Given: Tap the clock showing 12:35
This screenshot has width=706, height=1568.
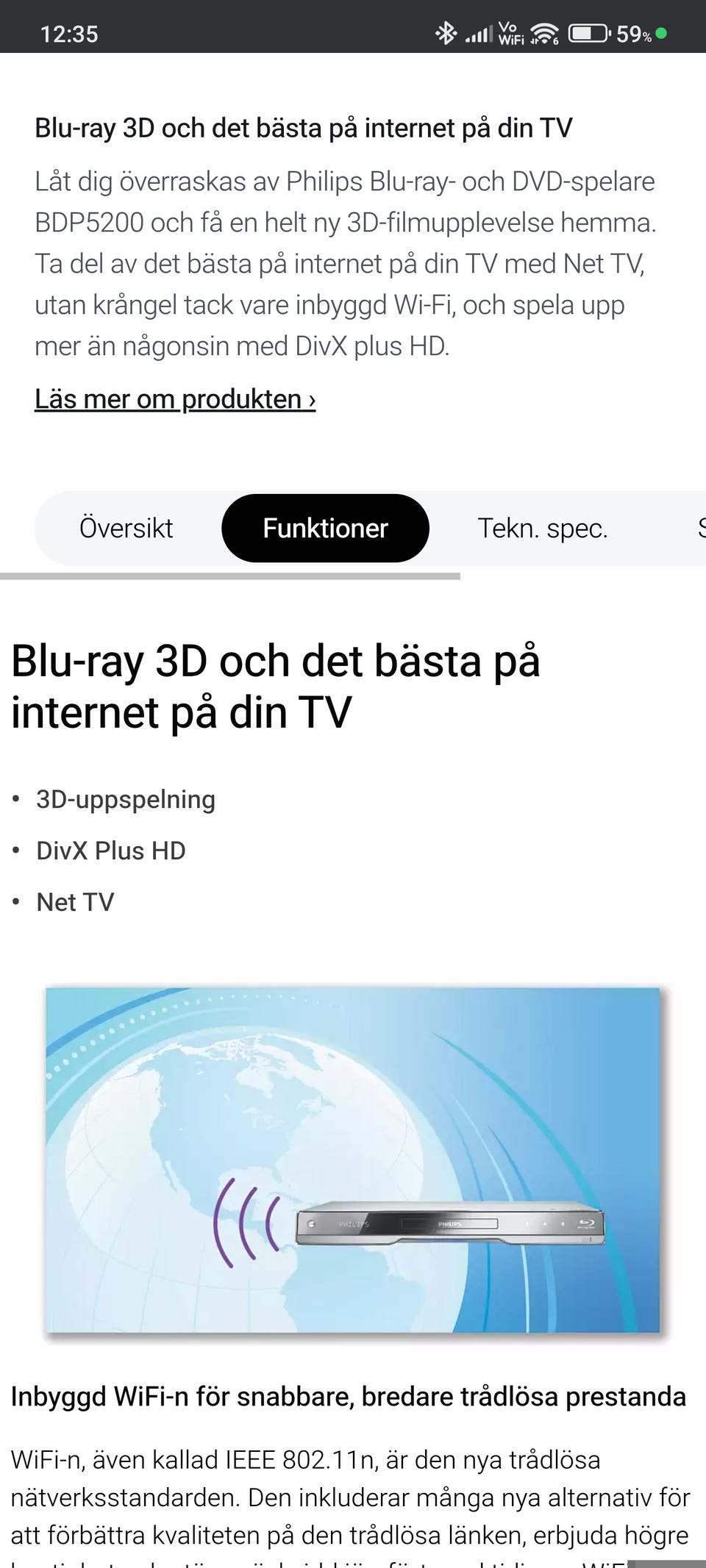Looking at the screenshot, I should click(69, 35).
